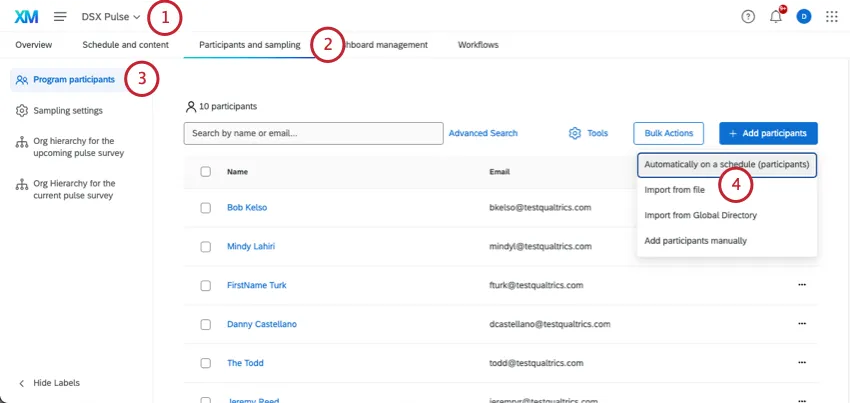This screenshot has height=403, width=850.
Task: Check the box beside Bob Kelso
Action: click(206, 208)
